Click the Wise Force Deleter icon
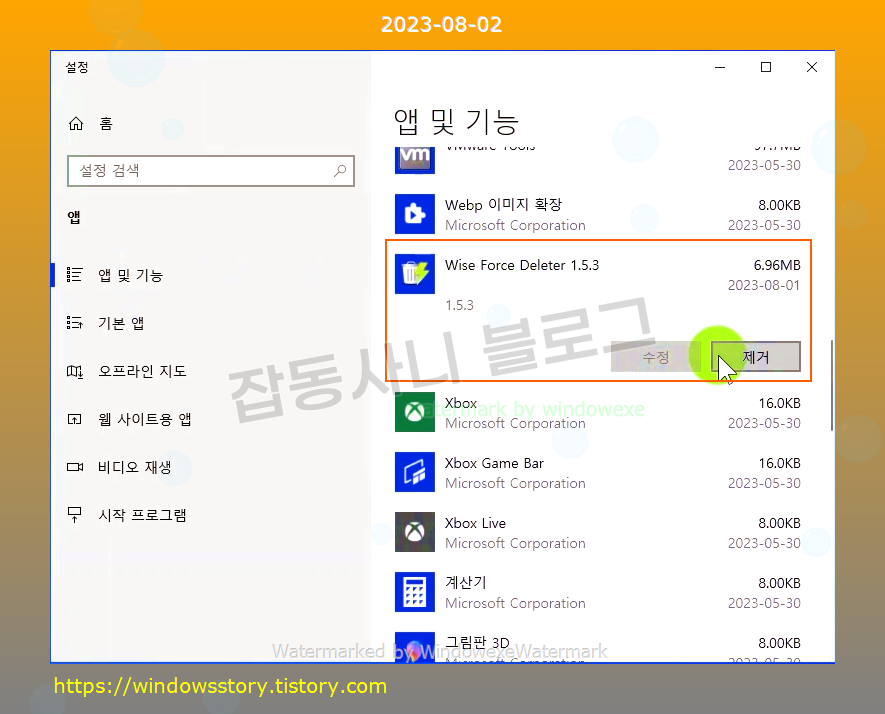This screenshot has width=885, height=714. (415, 274)
